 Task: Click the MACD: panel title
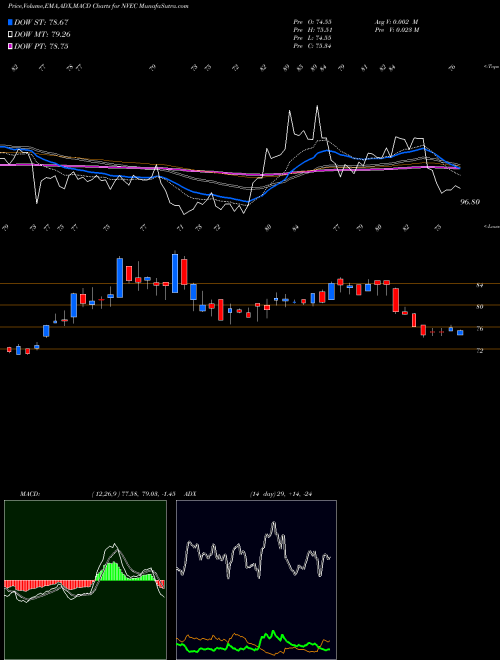click(x=30, y=494)
